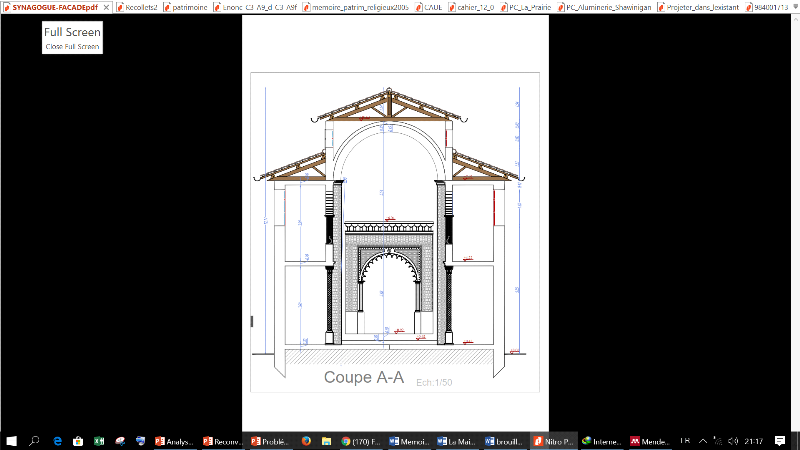Click the taskbar clock showing 21:17
800x450 pixels.
[x=753, y=440]
